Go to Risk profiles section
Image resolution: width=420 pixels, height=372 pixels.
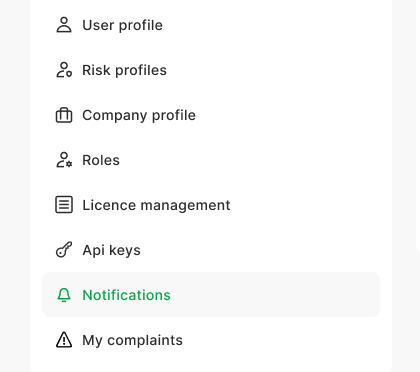(x=211, y=70)
